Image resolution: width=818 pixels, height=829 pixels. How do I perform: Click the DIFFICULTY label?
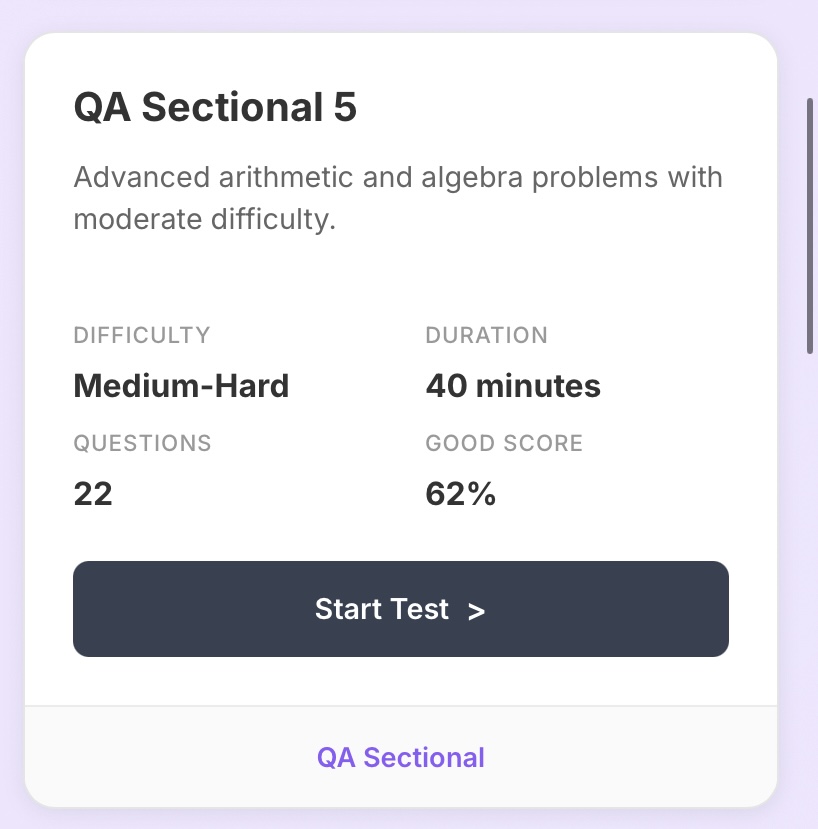coord(142,335)
